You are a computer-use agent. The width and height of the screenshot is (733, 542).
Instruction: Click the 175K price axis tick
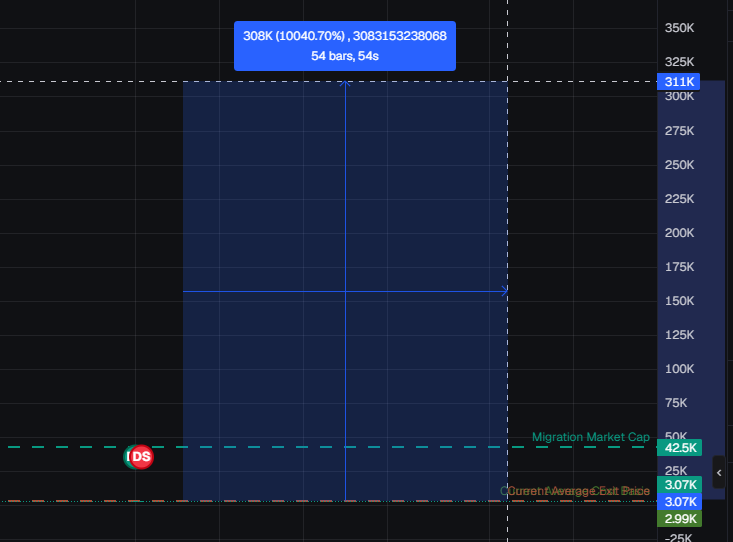(679, 267)
